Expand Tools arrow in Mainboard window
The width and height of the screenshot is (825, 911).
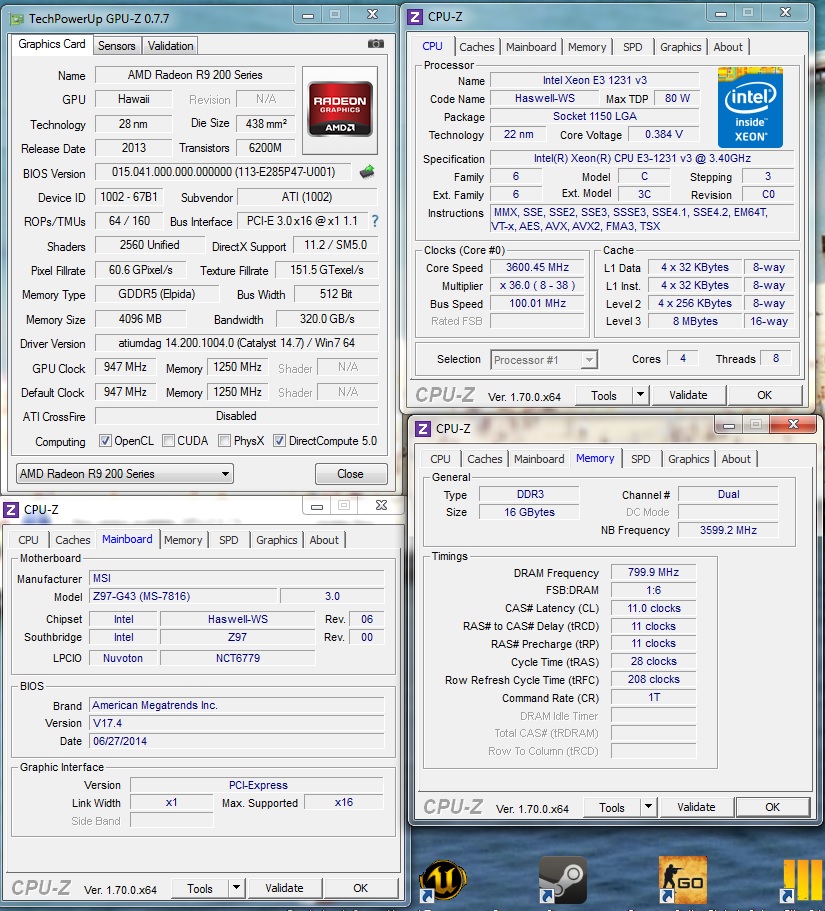click(x=236, y=888)
